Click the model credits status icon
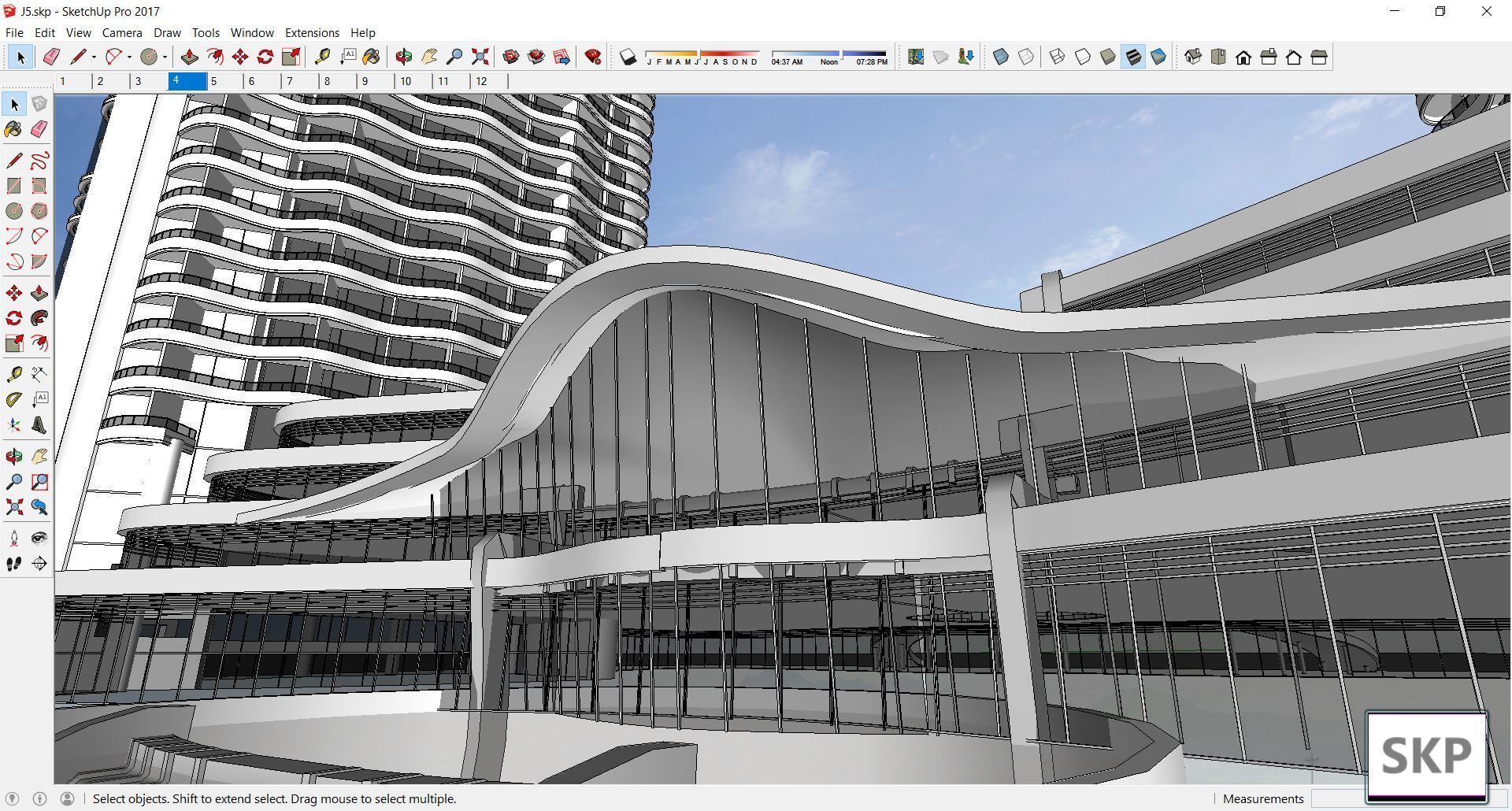The width and height of the screenshot is (1512, 811). point(39,798)
